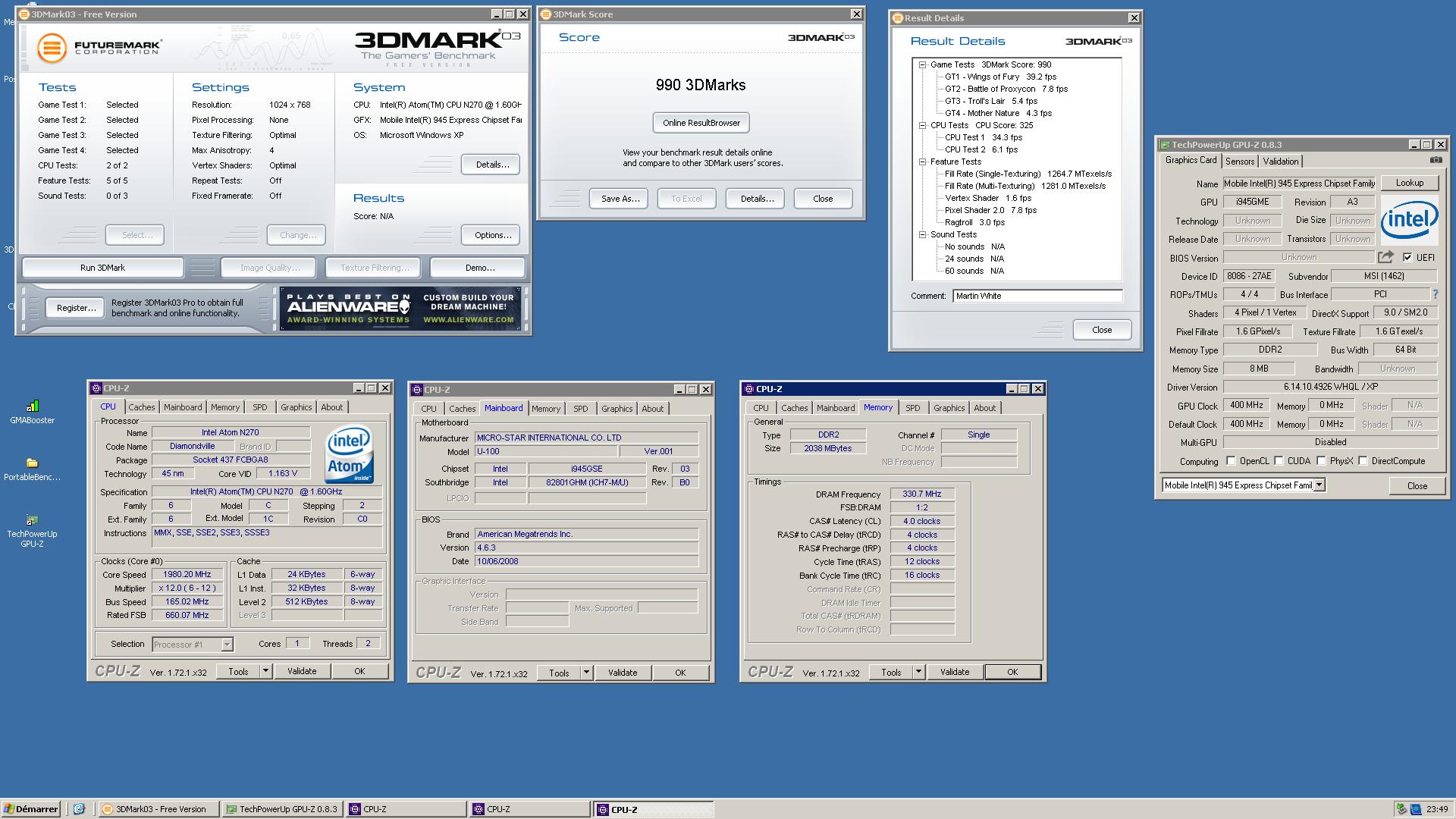Image resolution: width=1456 pixels, height=819 pixels.
Task: Click the Options button in 3DMark03
Action: tap(492, 235)
